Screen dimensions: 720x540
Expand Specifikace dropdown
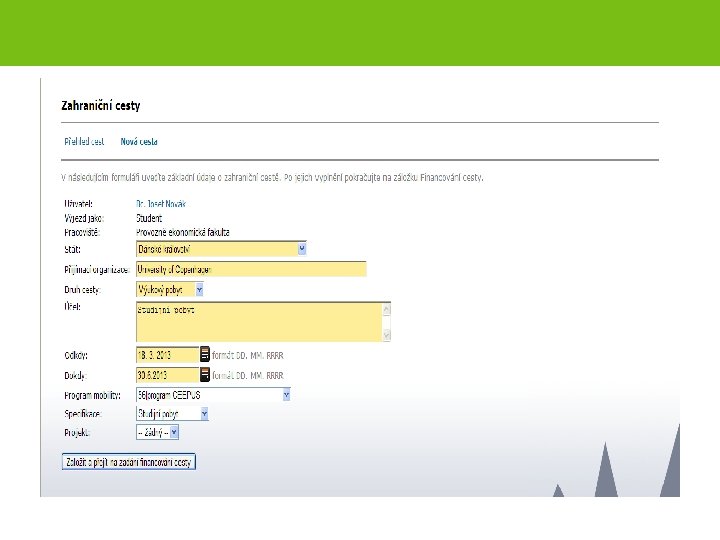[x=172, y=414]
